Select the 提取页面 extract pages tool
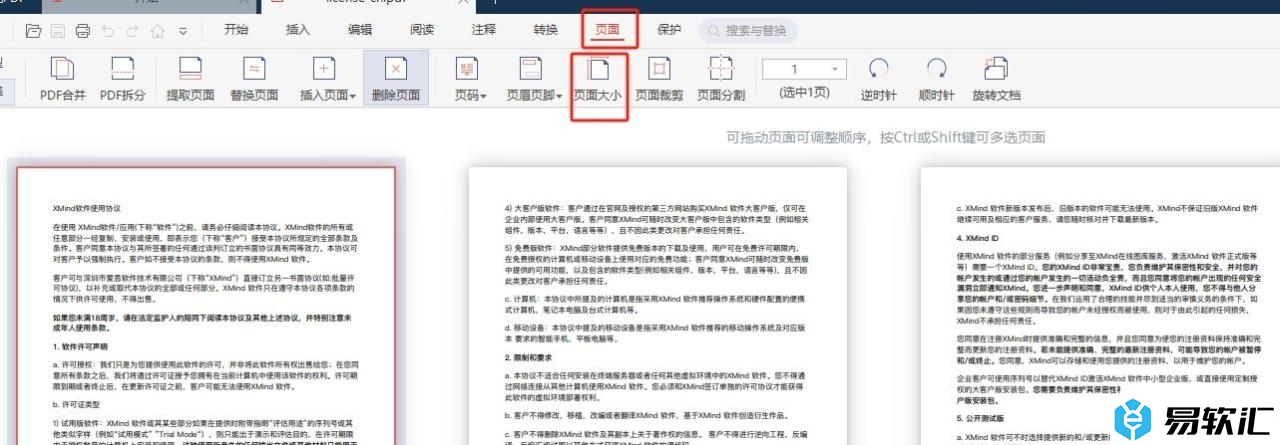 point(190,79)
